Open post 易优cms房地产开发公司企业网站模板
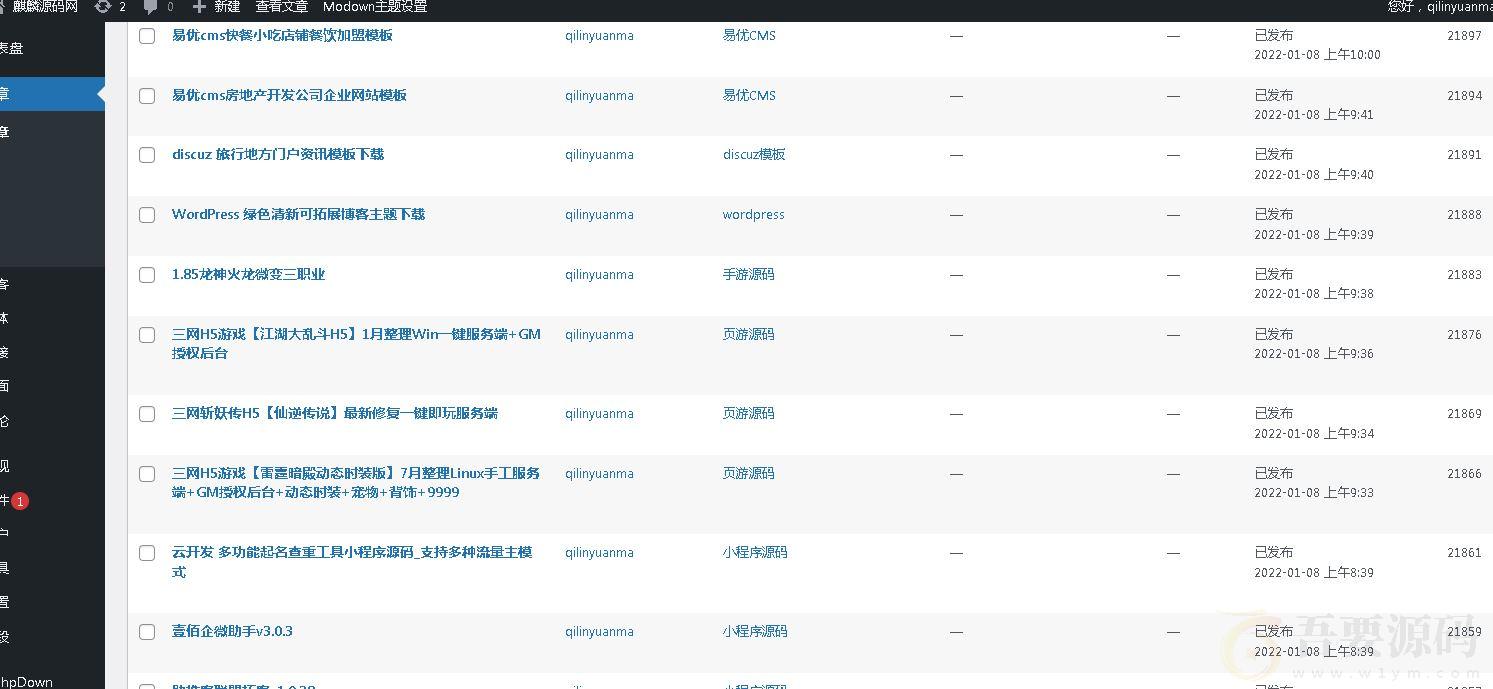Viewport: 1493px width, 689px height. point(289,95)
